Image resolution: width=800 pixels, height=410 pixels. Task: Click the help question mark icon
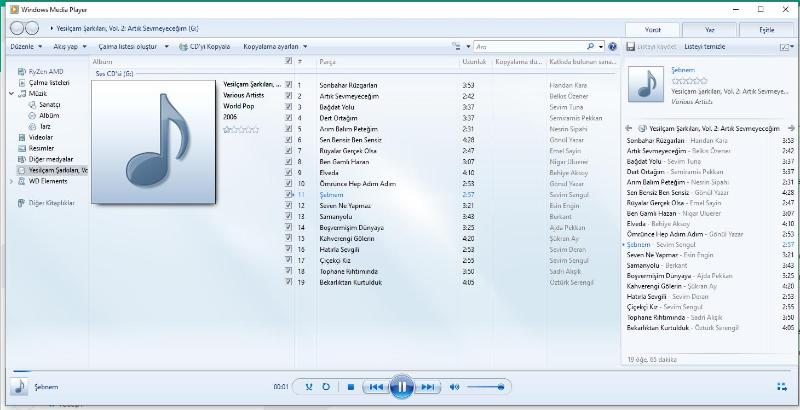point(613,46)
